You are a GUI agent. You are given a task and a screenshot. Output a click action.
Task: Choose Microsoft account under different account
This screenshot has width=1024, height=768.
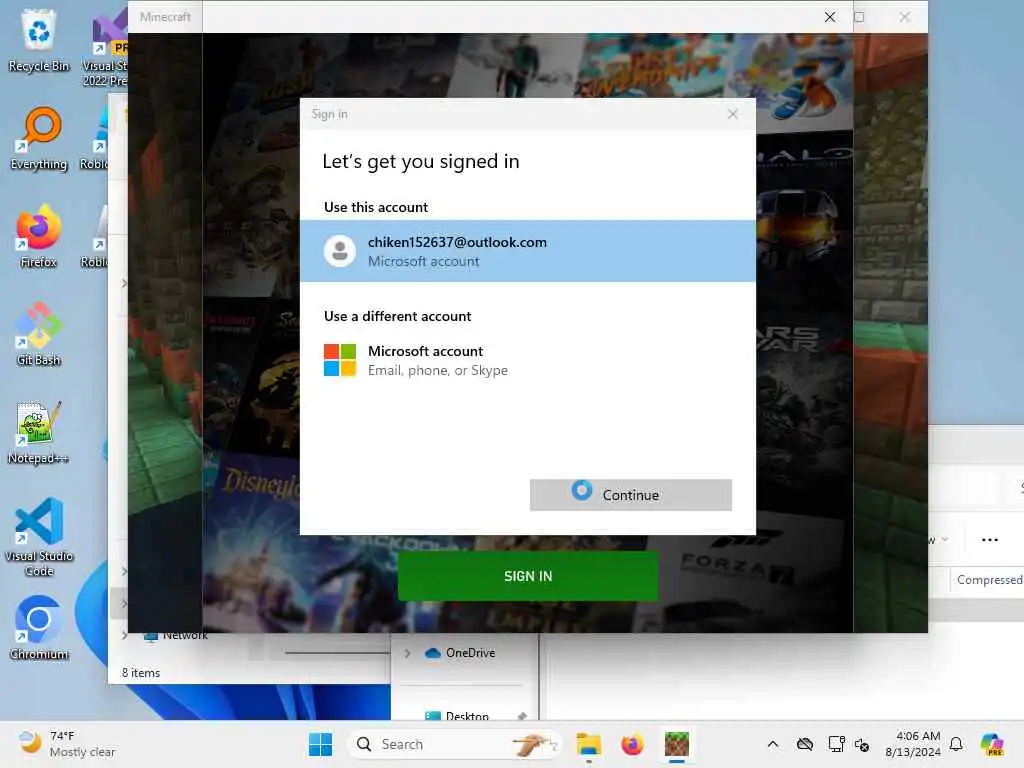click(x=528, y=360)
